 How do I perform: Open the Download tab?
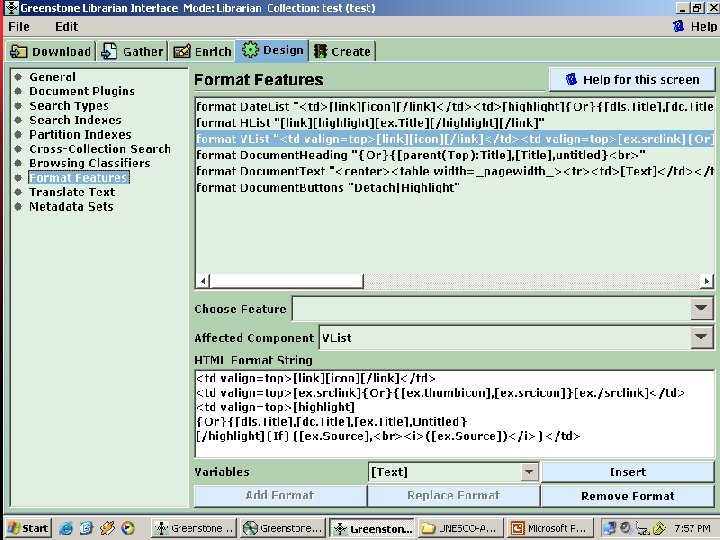(x=51, y=51)
